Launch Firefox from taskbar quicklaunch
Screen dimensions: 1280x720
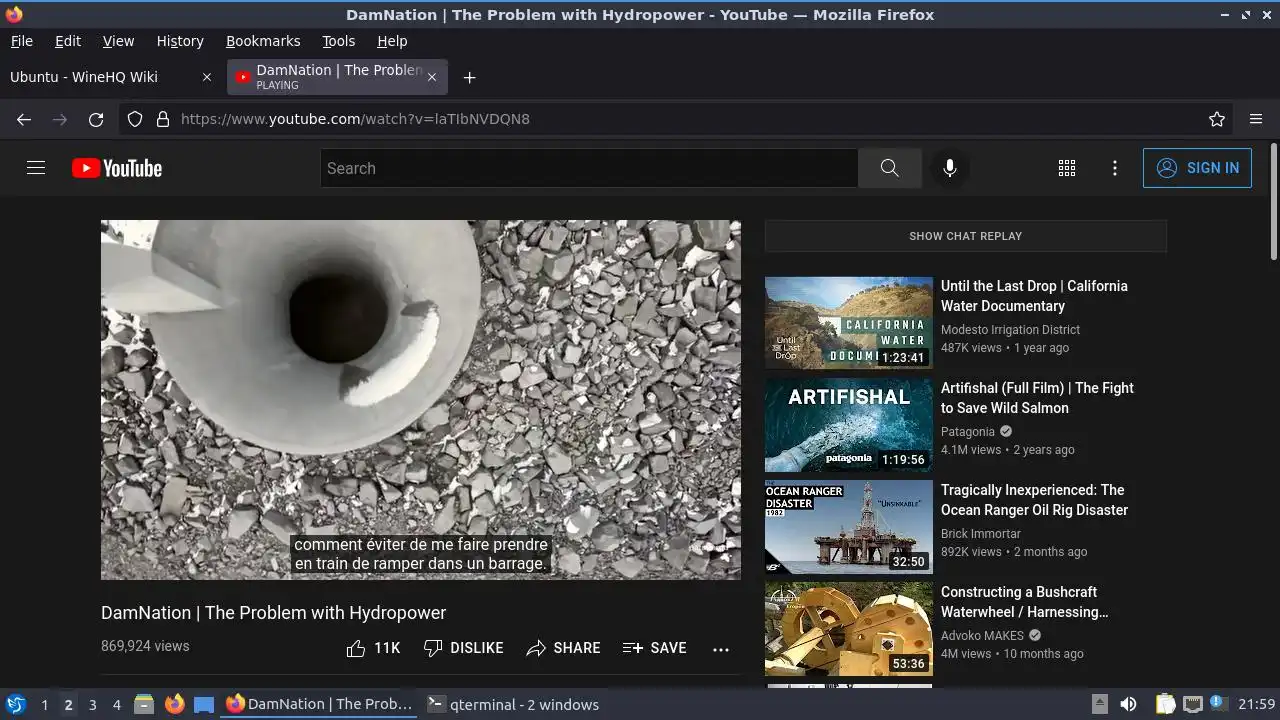coord(174,704)
